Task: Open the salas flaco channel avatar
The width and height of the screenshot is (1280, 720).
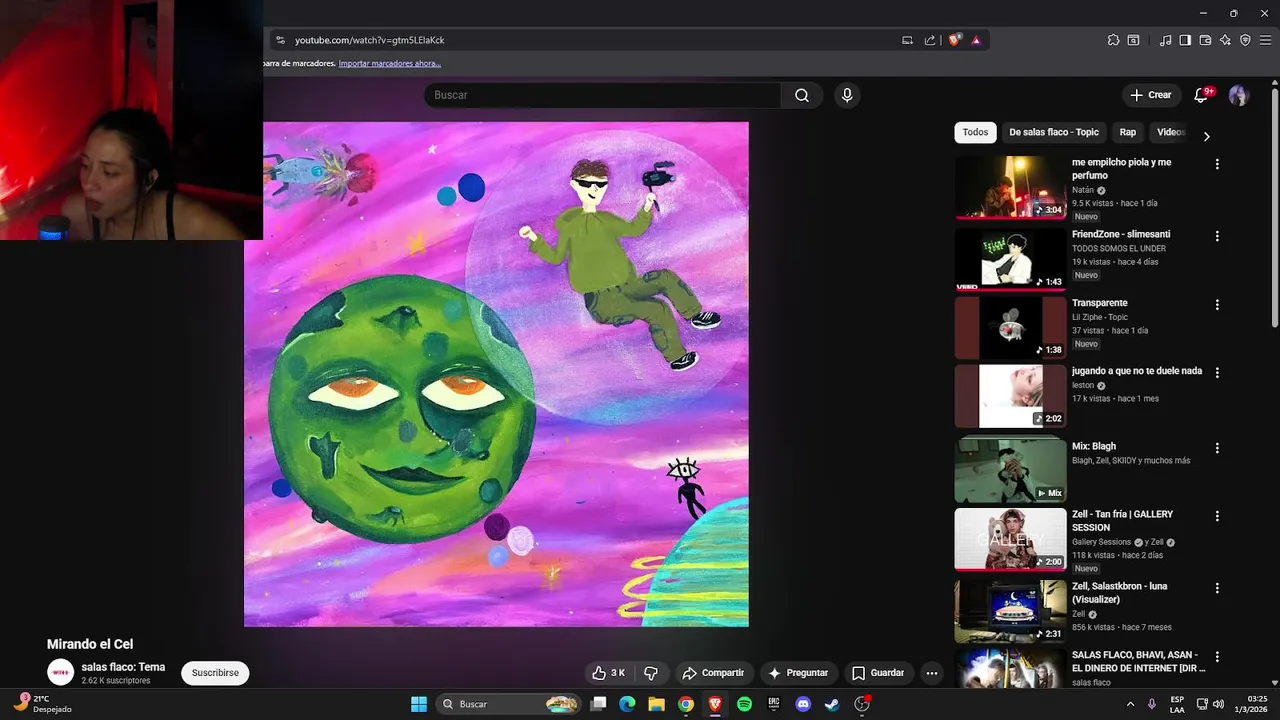Action: coord(60,673)
